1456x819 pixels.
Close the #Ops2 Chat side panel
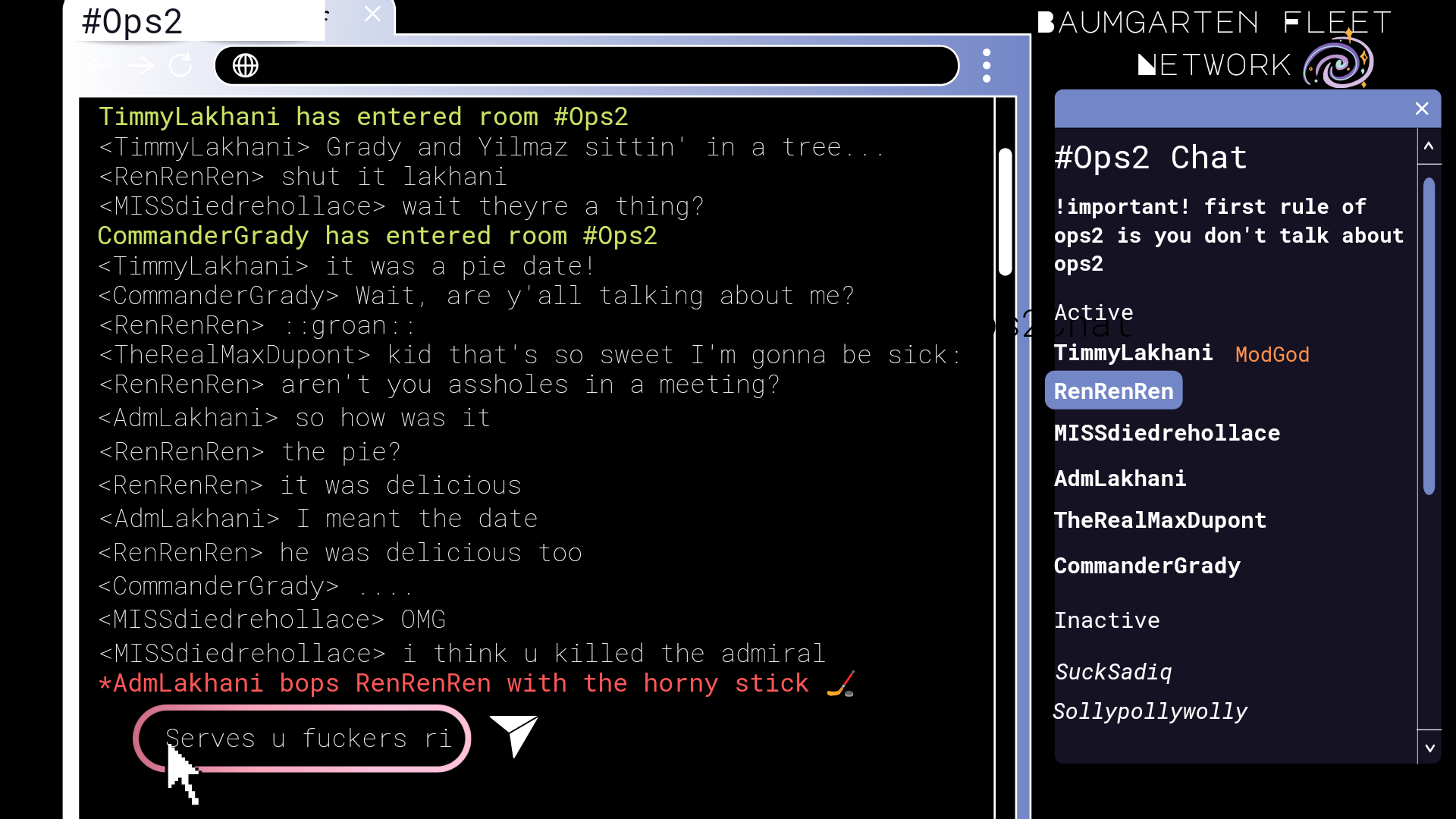(1422, 108)
